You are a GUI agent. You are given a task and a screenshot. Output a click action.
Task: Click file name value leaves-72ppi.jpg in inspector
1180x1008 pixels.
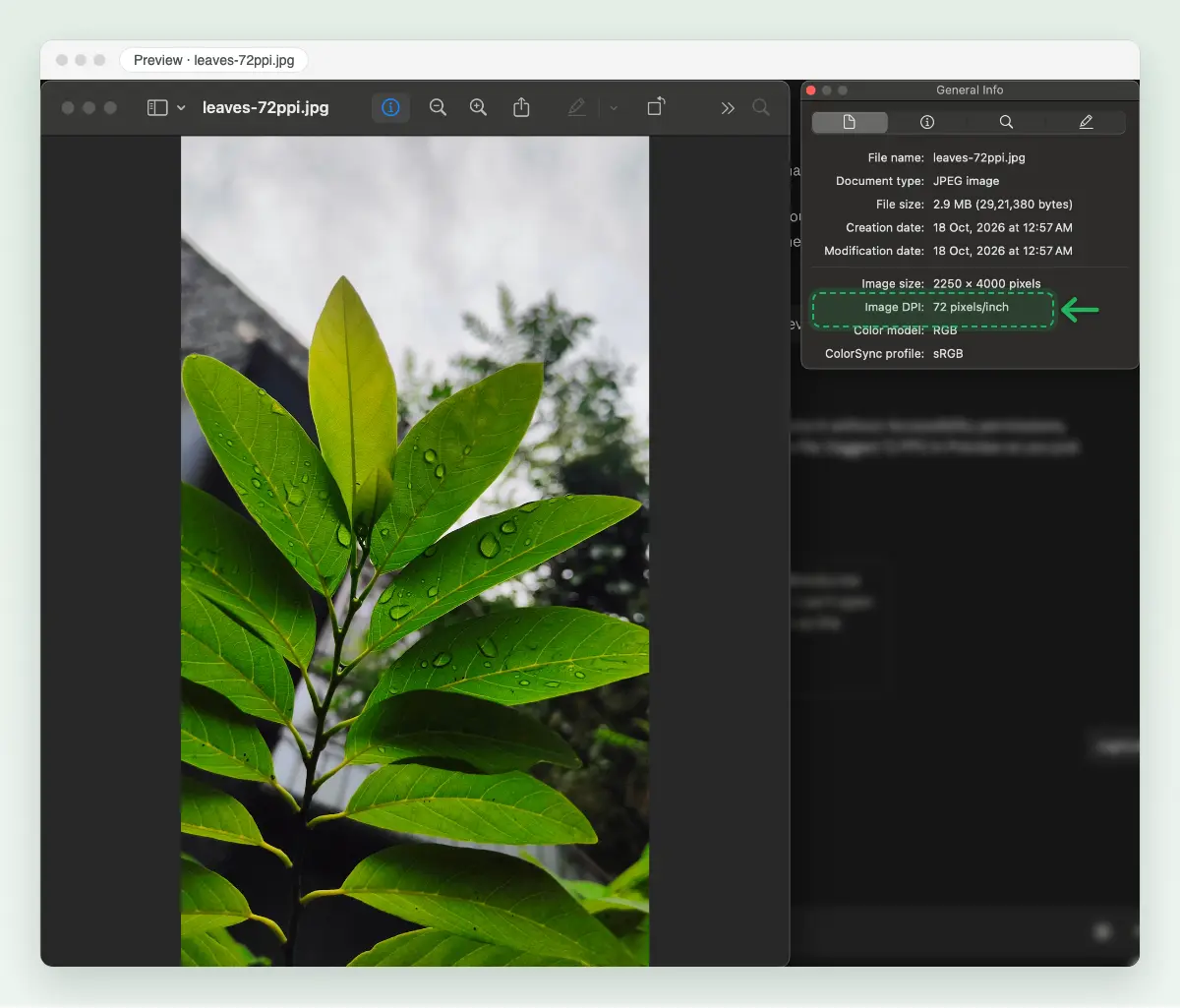pyautogui.click(x=979, y=157)
